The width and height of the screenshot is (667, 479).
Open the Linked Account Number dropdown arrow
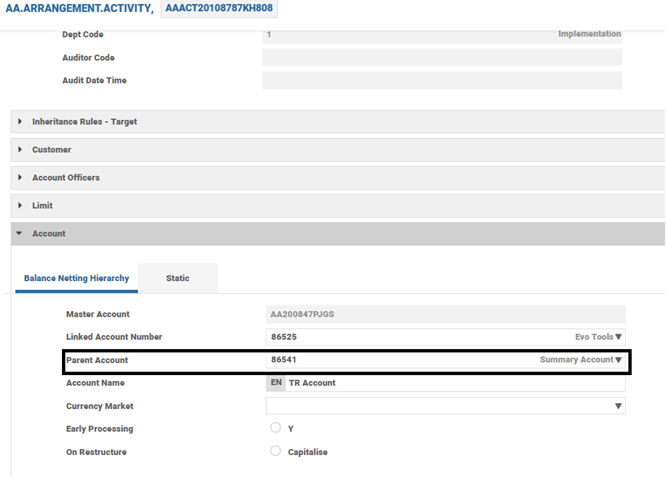[619, 338]
